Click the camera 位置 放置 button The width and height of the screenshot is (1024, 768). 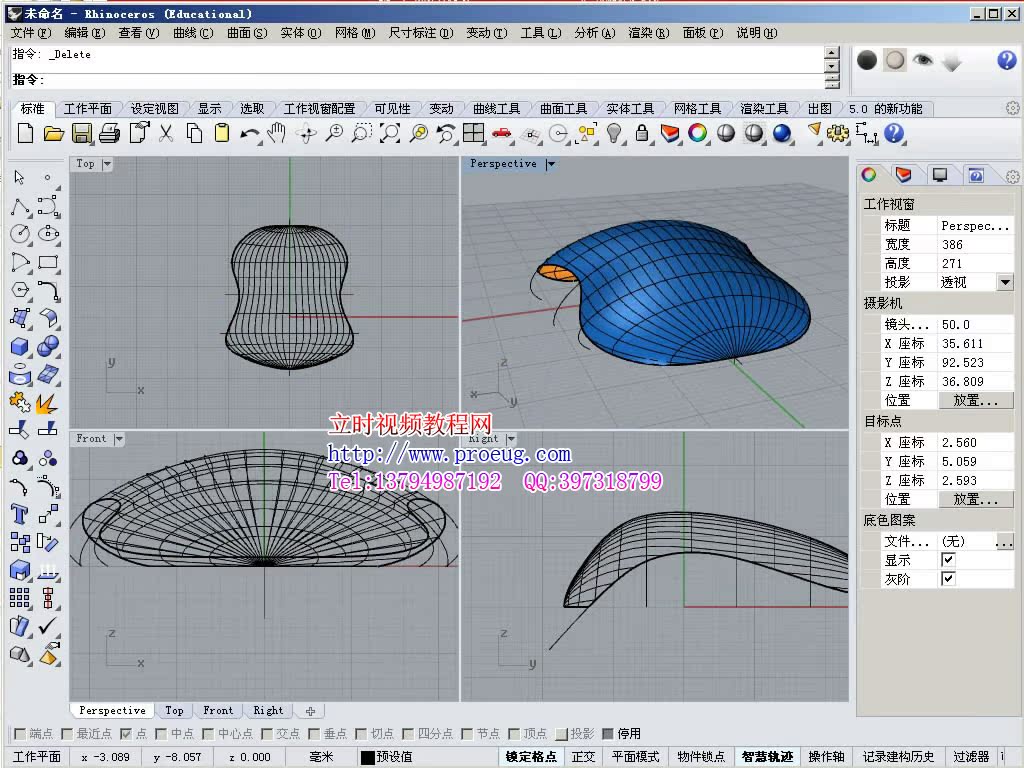(x=976, y=400)
